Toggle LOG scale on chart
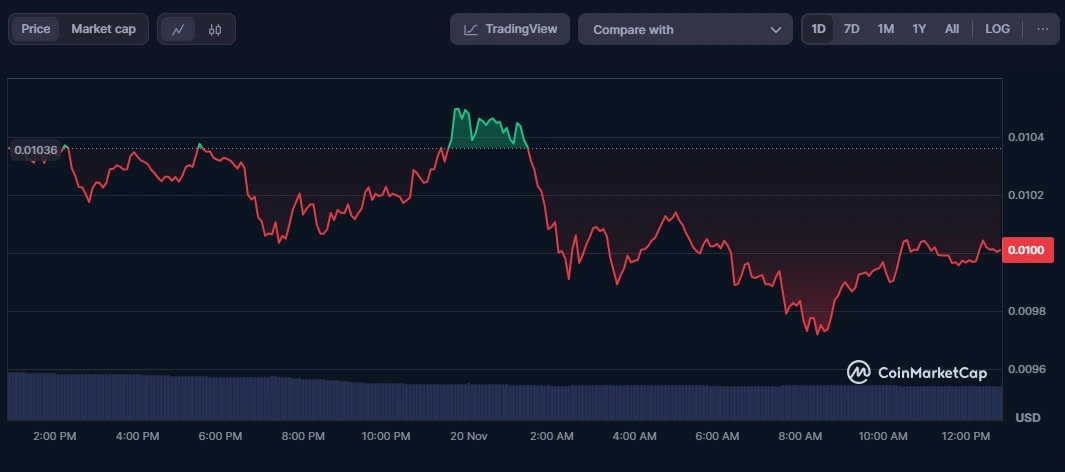Viewport: 1065px width, 472px height. click(997, 29)
